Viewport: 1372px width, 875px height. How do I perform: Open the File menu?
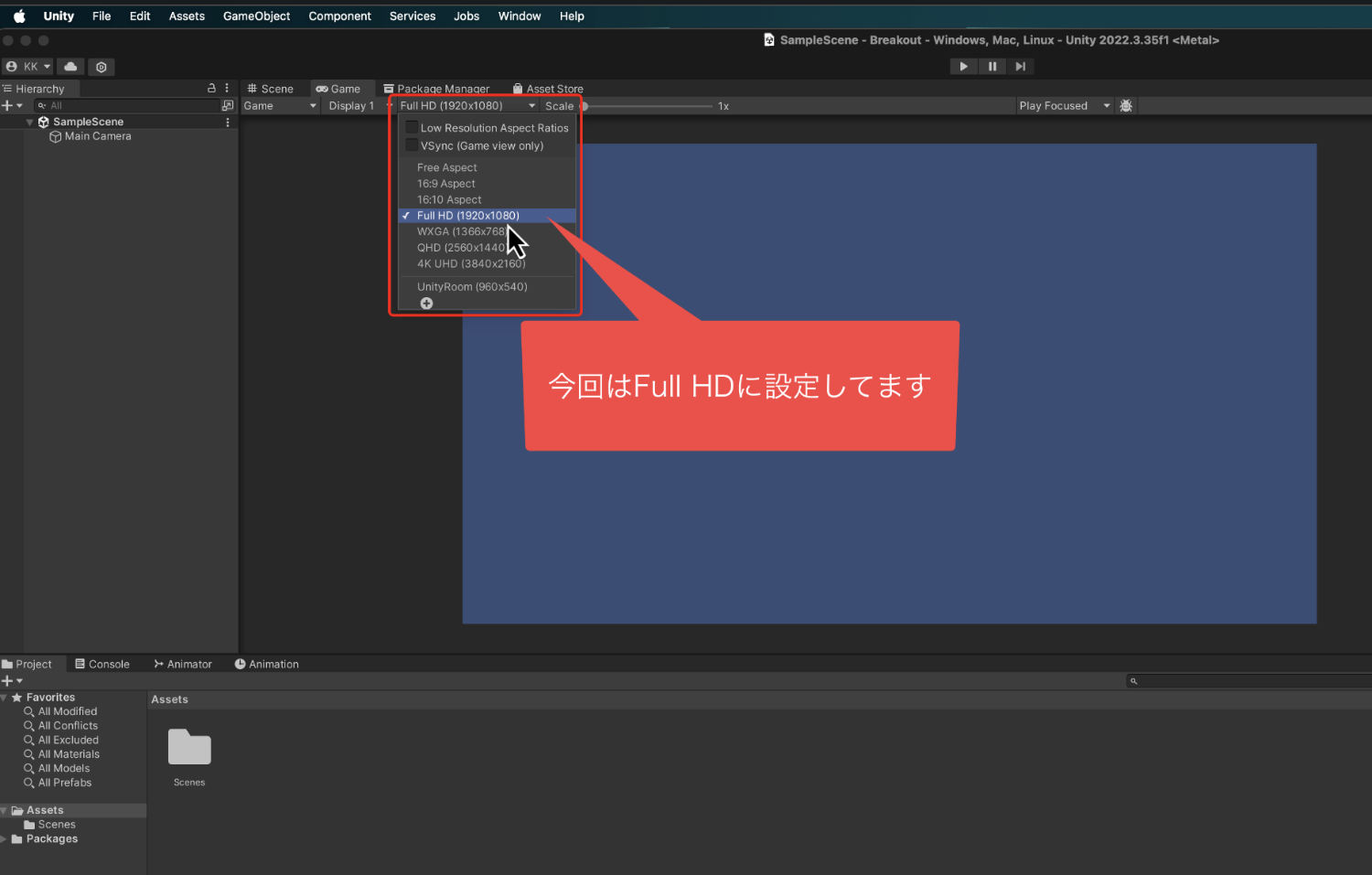coord(102,16)
